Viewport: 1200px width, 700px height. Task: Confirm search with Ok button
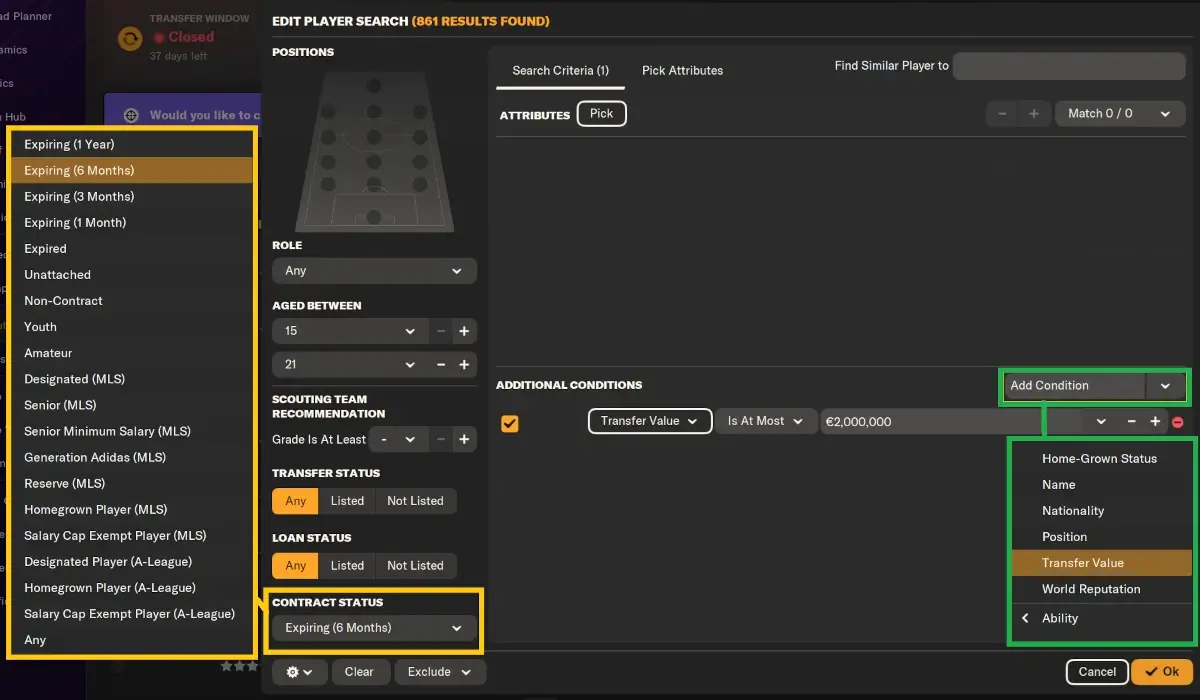tap(1163, 672)
